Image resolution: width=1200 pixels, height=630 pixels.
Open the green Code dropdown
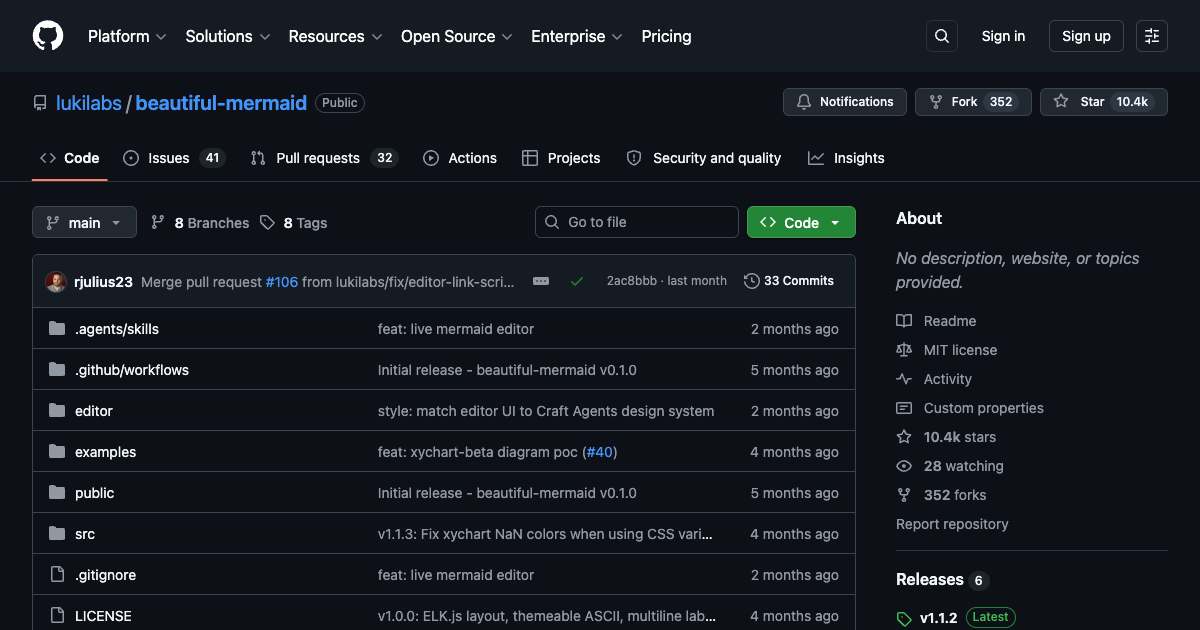(x=801, y=223)
